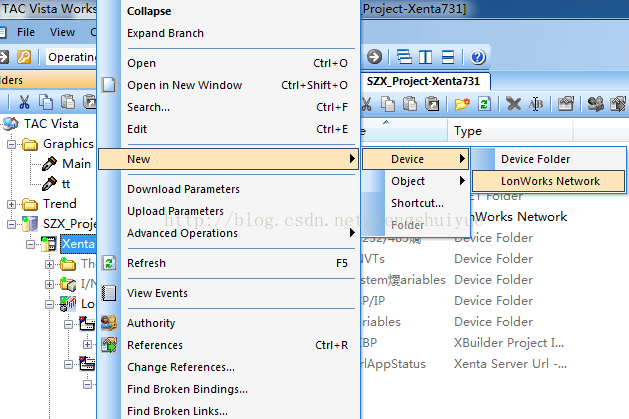Click 'XBuilder Project I...' type cell
The image size is (629, 419).
click(x=509, y=343)
